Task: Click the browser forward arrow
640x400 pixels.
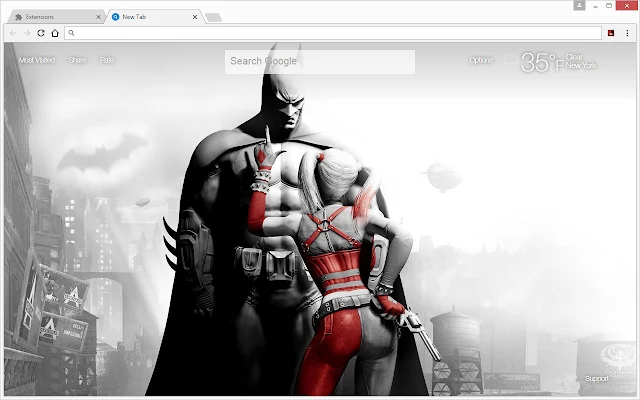Action: coord(27,33)
